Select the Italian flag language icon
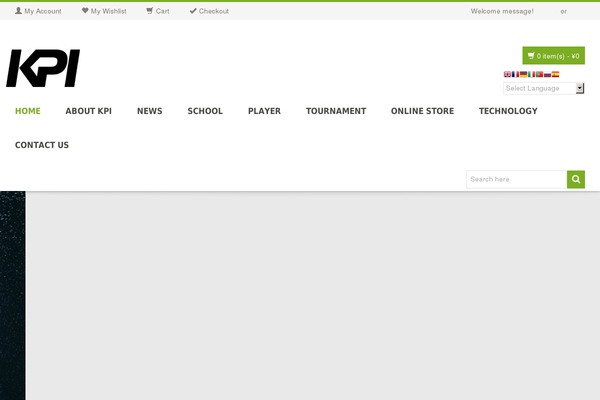The image size is (600, 400). [x=532, y=74]
